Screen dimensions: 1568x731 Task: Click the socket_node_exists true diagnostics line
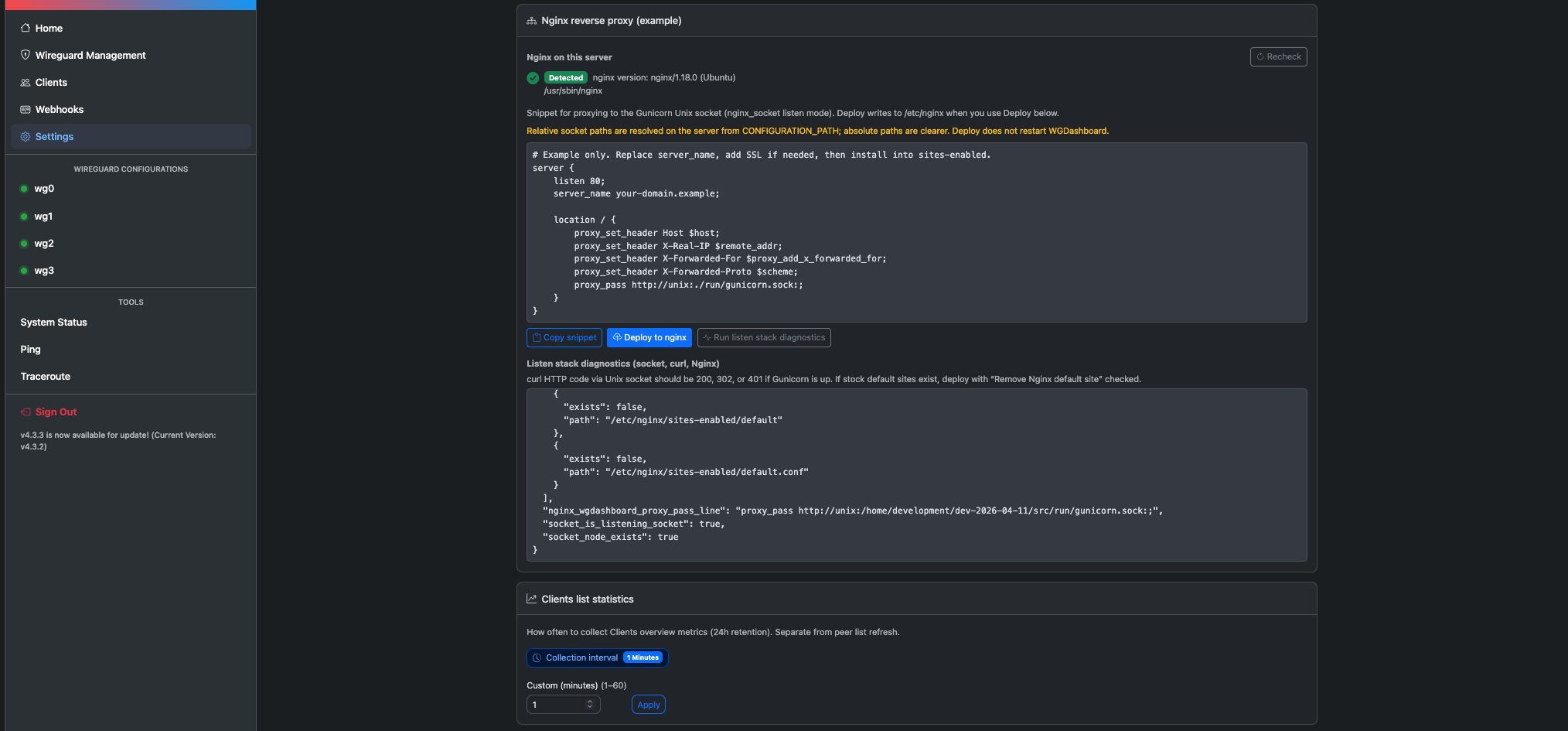(611, 537)
